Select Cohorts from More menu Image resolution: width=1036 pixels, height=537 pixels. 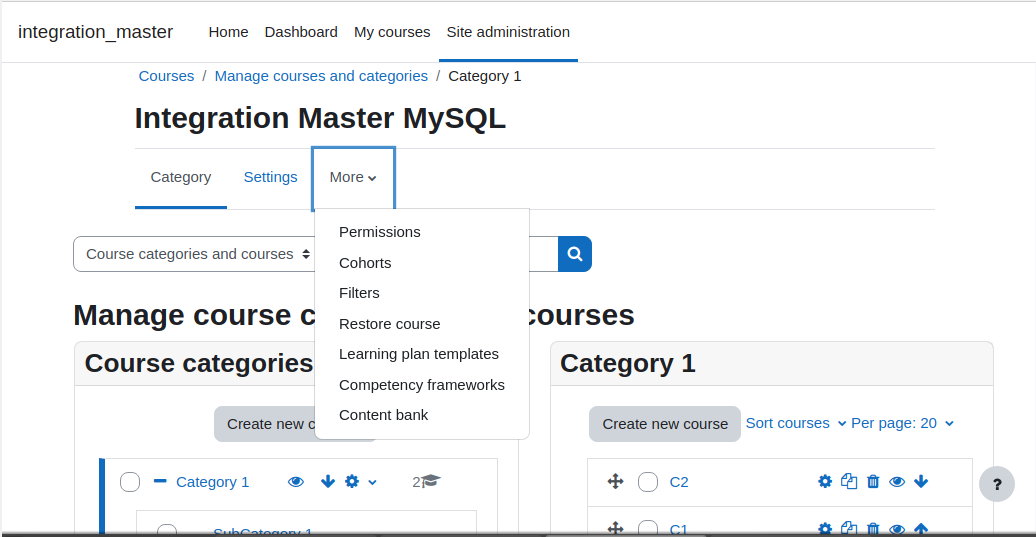[x=365, y=263]
